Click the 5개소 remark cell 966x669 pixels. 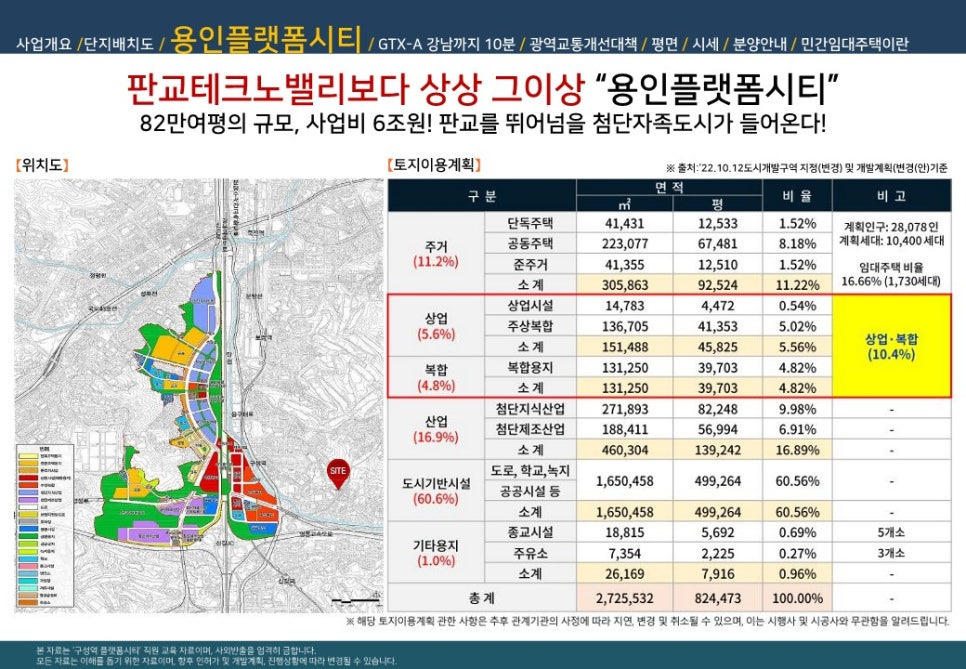891,533
